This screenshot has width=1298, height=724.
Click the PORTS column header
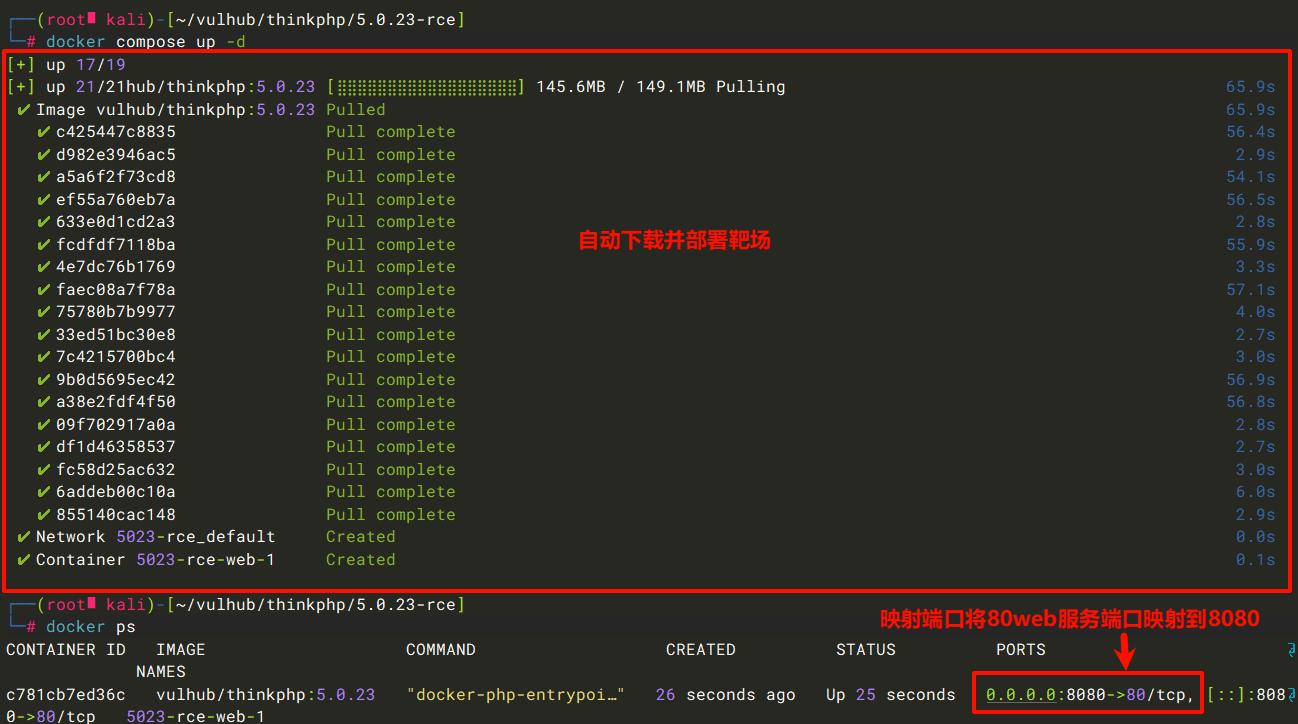click(x=1021, y=650)
